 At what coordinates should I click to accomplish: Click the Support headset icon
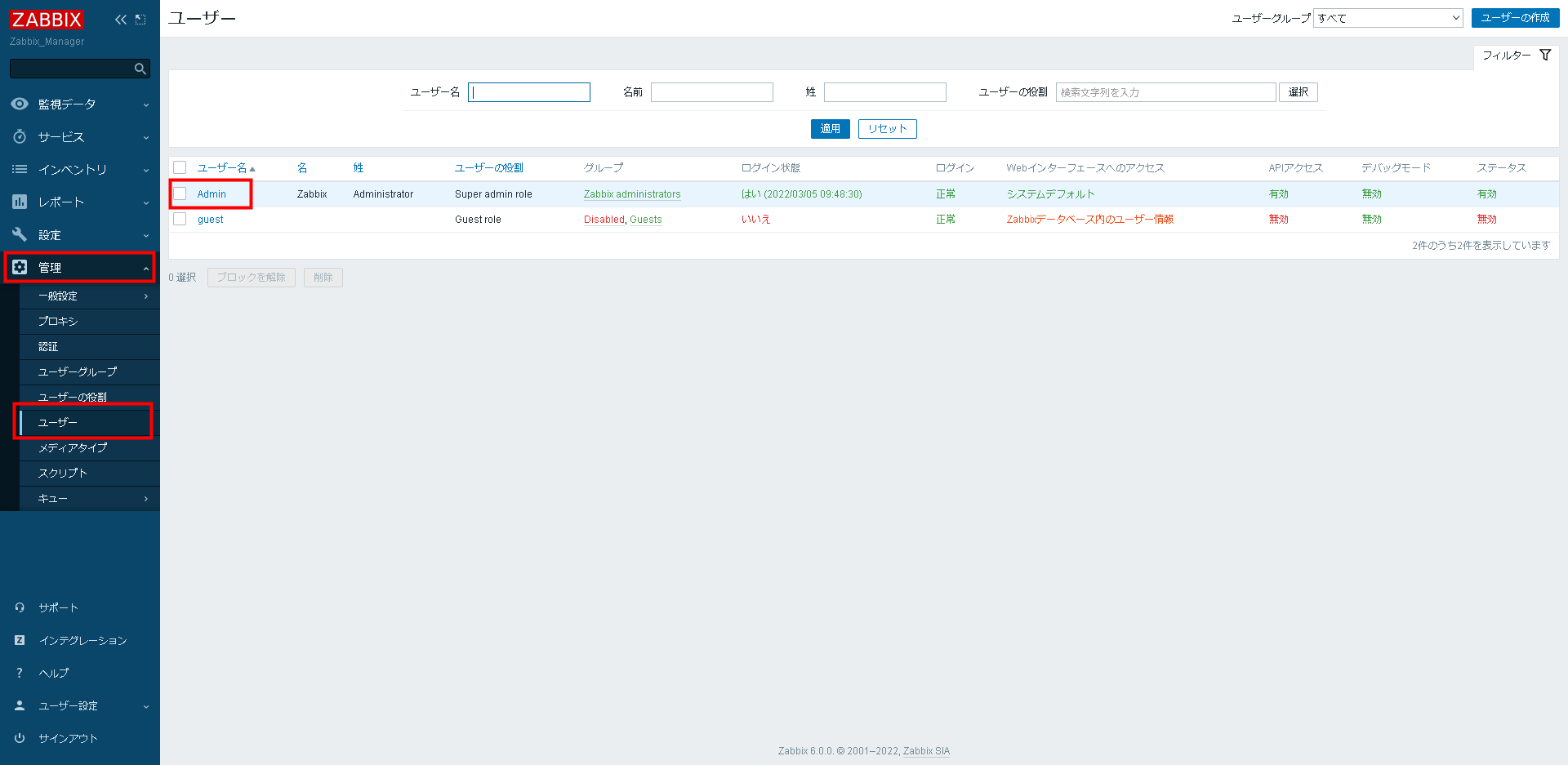pos(20,607)
